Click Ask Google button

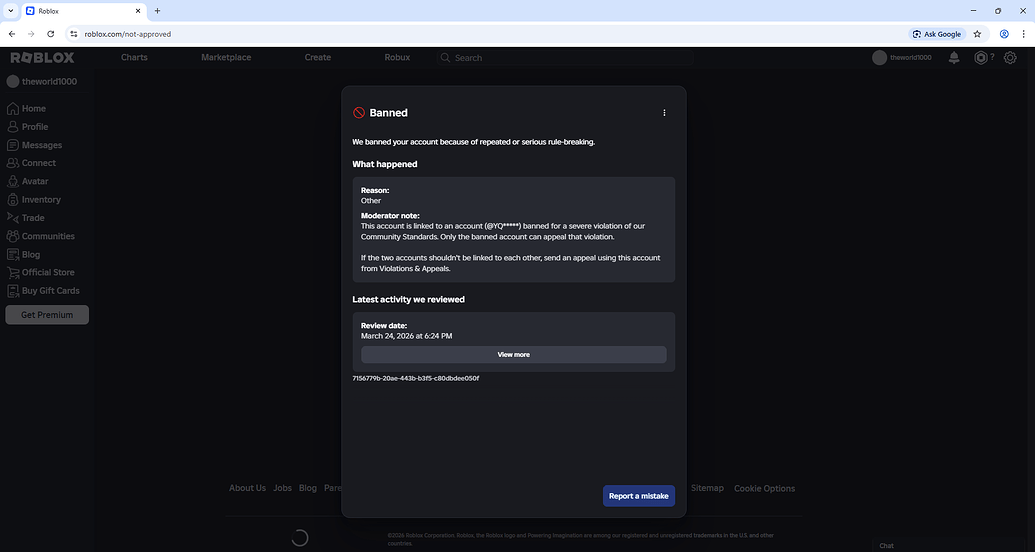point(937,34)
